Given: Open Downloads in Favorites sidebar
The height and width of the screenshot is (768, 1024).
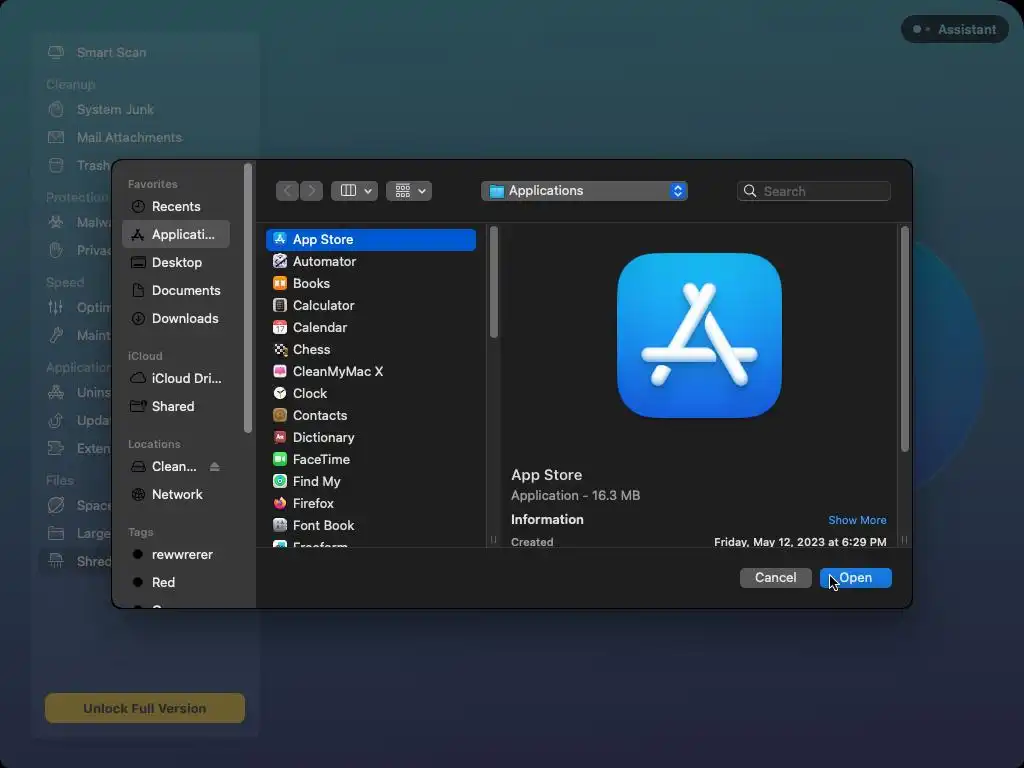Looking at the screenshot, I should [x=176, y=319].
